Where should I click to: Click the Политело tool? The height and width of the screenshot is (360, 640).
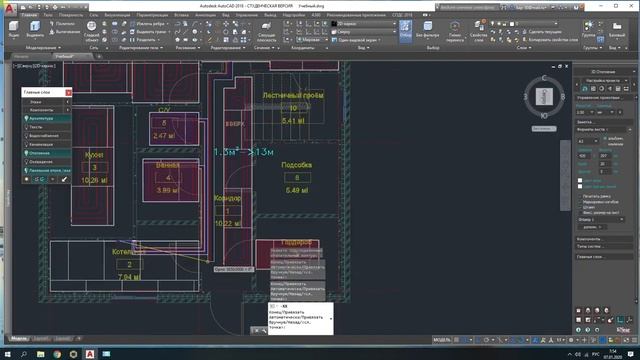point(62,24)
